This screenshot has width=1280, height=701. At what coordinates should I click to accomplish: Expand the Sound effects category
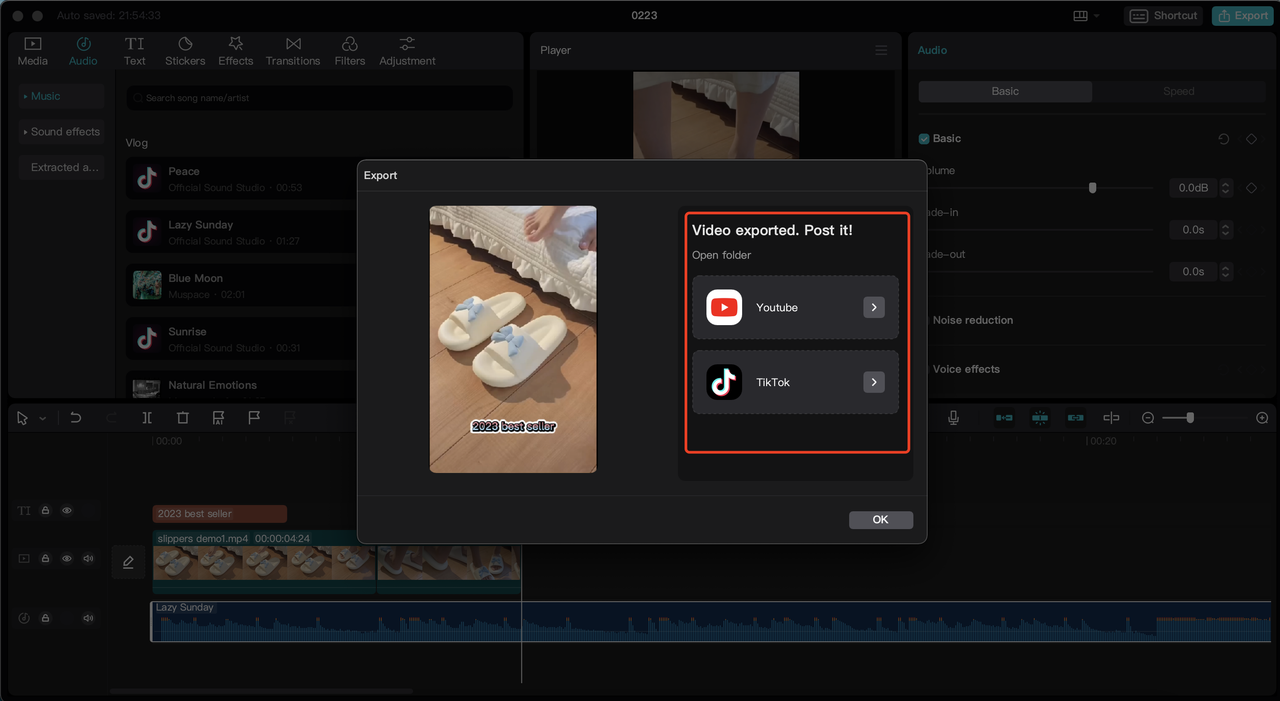tap(60, 131)
